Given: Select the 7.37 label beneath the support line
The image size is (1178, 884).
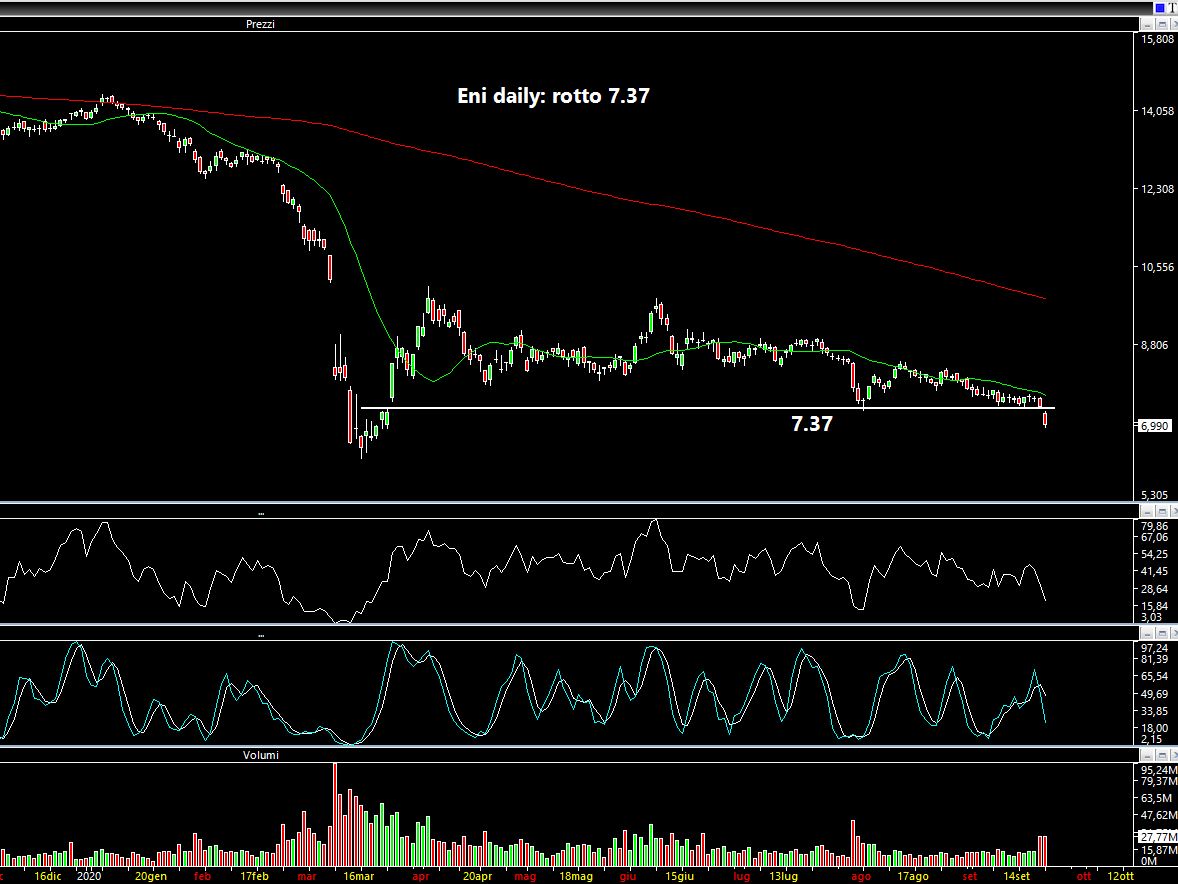Looking at the screenshot, I should pos(812,424).
